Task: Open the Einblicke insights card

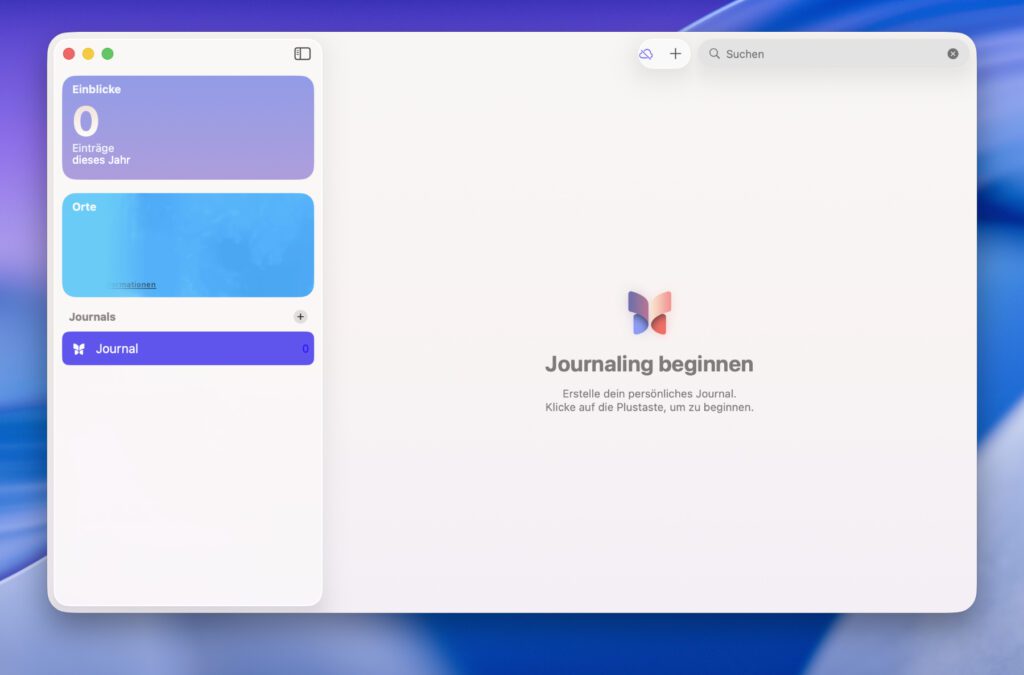Action: click(187, 126)
